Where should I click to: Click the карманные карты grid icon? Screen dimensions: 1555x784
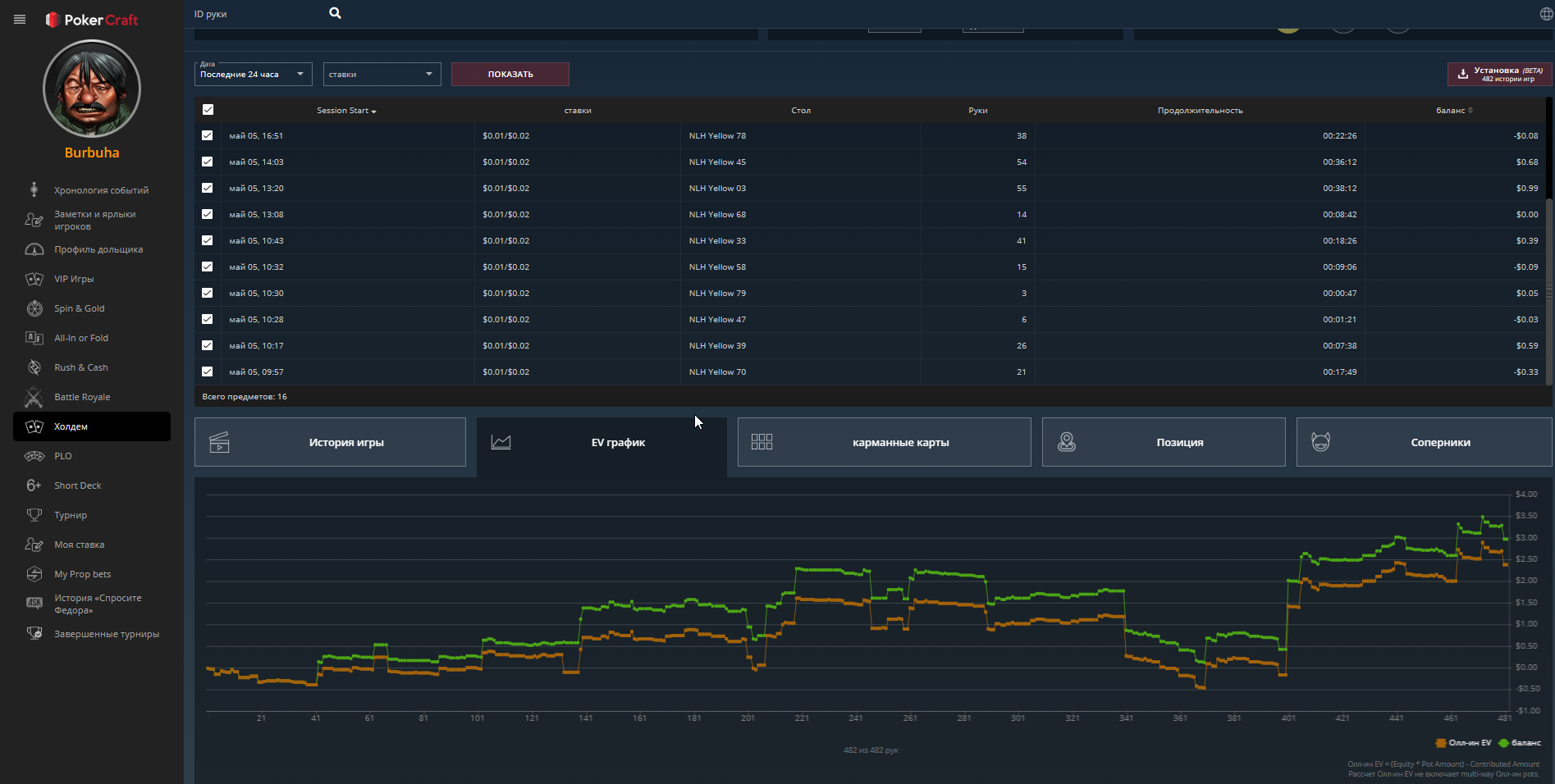761,442
